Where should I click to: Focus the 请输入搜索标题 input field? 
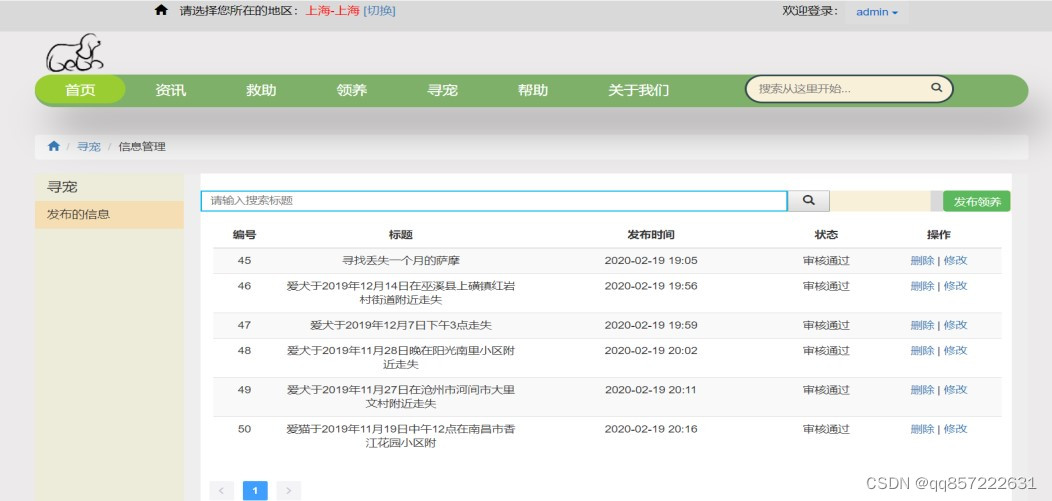pos(494,201)
